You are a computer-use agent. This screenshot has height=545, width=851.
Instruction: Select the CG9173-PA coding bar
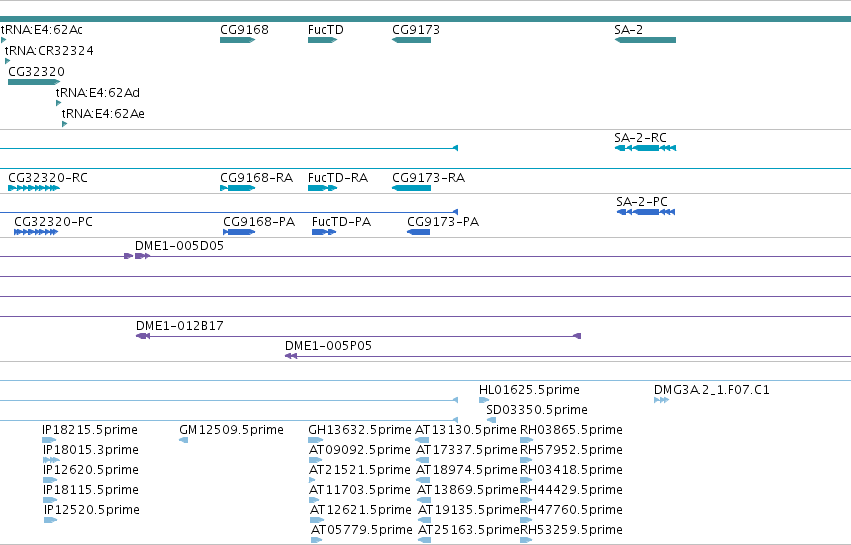pyautogui.click(x=418, y=232)
